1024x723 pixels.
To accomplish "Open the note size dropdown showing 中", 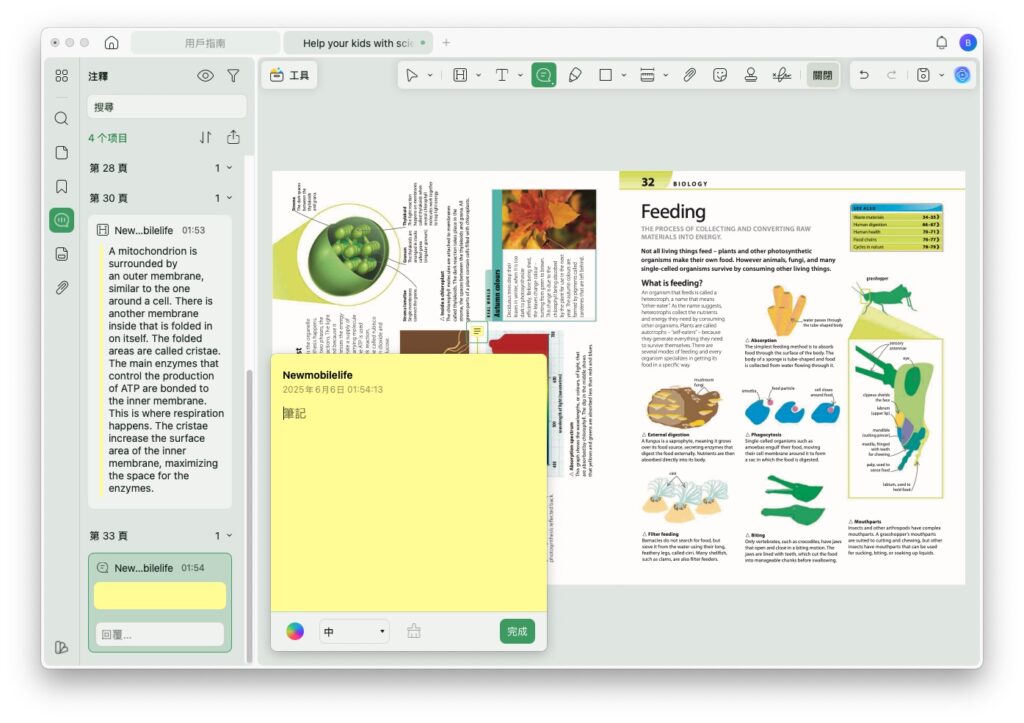I will pos(355,632).
